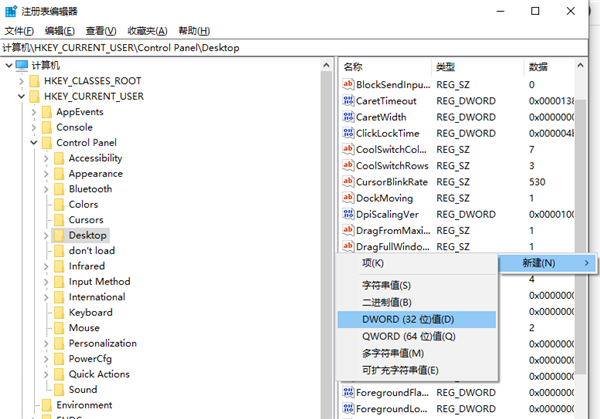
Task: Collapse the Control Panel tree node
Action: 34,143
